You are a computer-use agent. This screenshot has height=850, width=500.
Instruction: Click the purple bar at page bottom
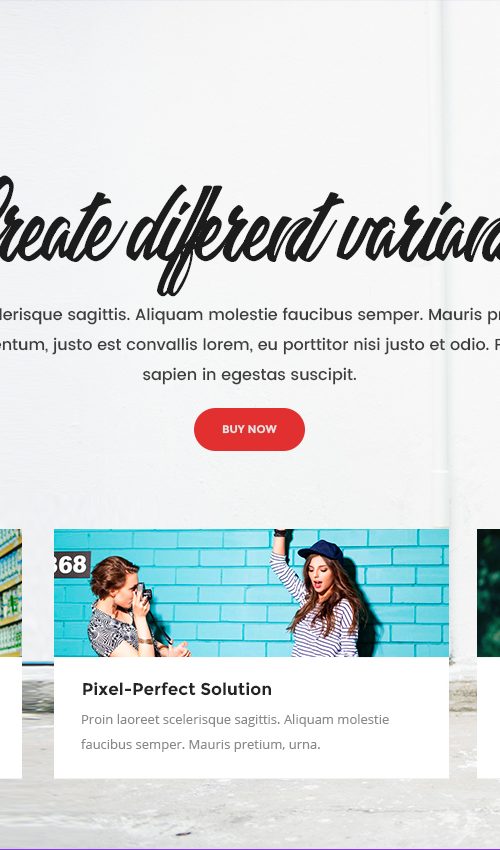click(250, 849)
